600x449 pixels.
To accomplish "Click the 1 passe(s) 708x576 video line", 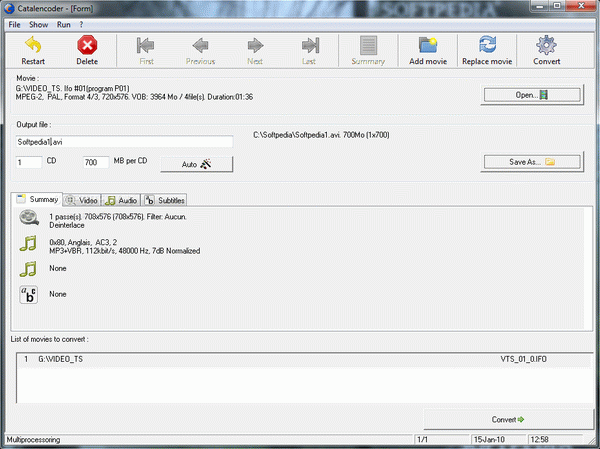I will point(118,217).
